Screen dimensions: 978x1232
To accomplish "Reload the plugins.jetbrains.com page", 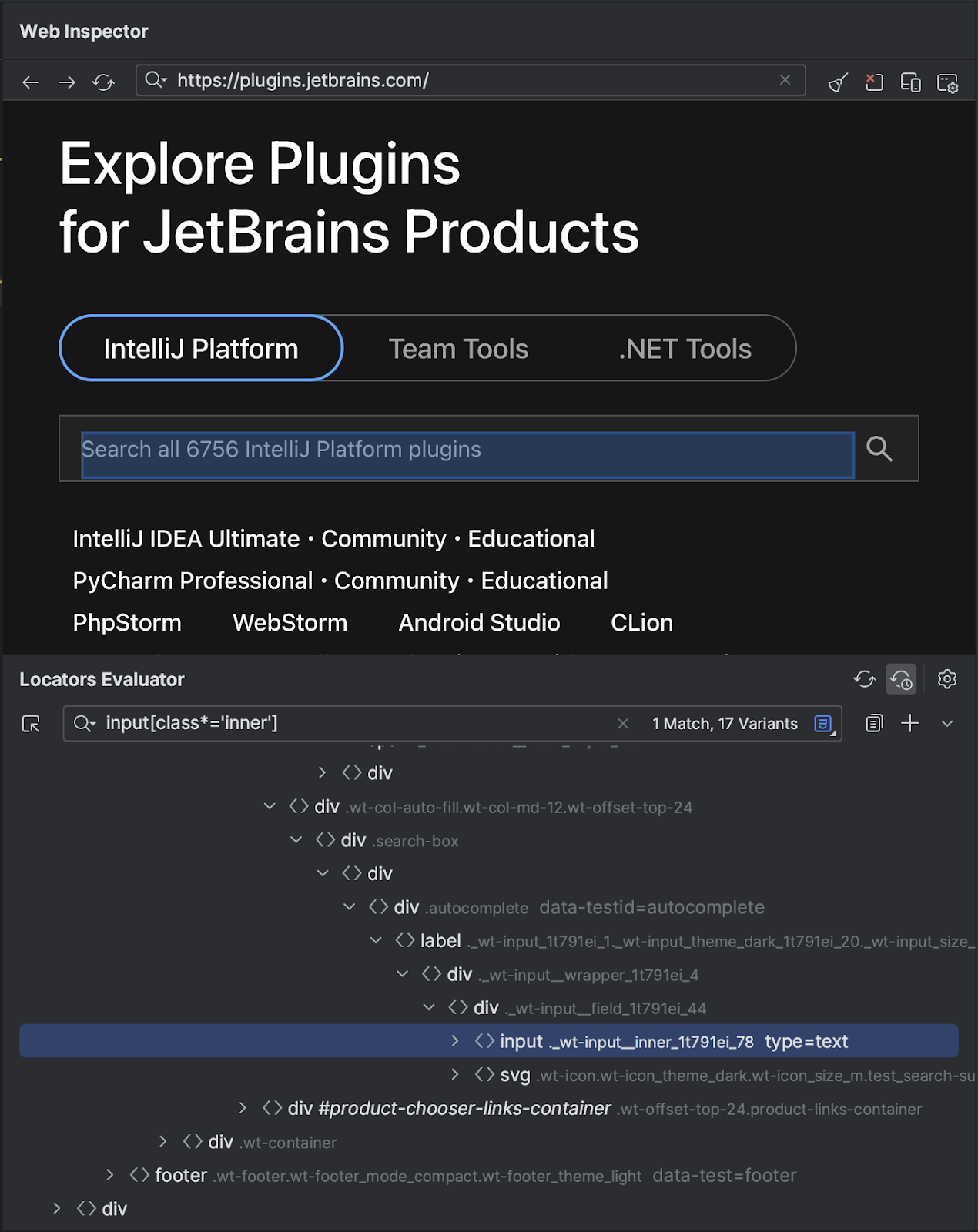I will pyautogui.click(x=103, y=82).
